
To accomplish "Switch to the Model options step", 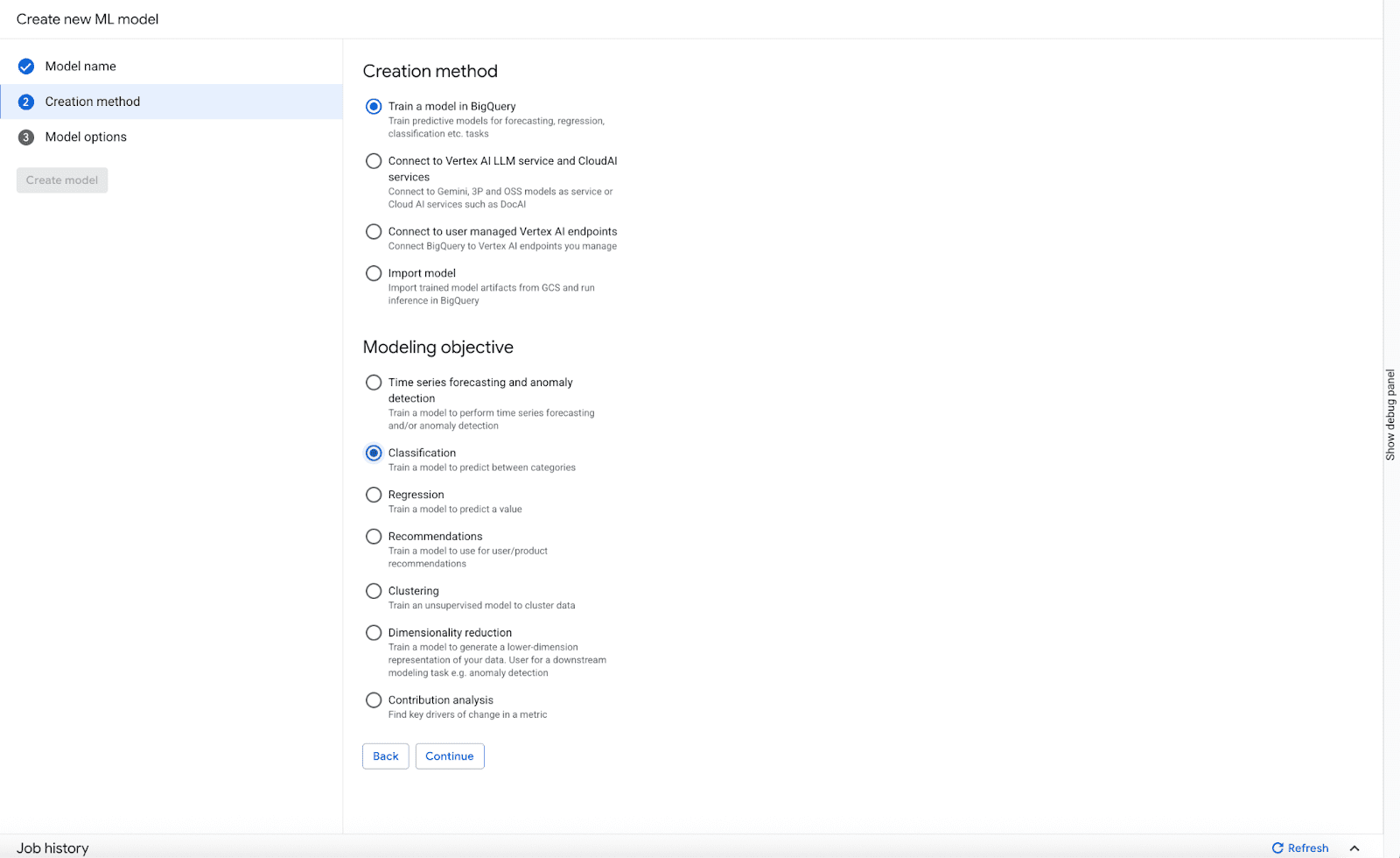I will click(86, 137).
